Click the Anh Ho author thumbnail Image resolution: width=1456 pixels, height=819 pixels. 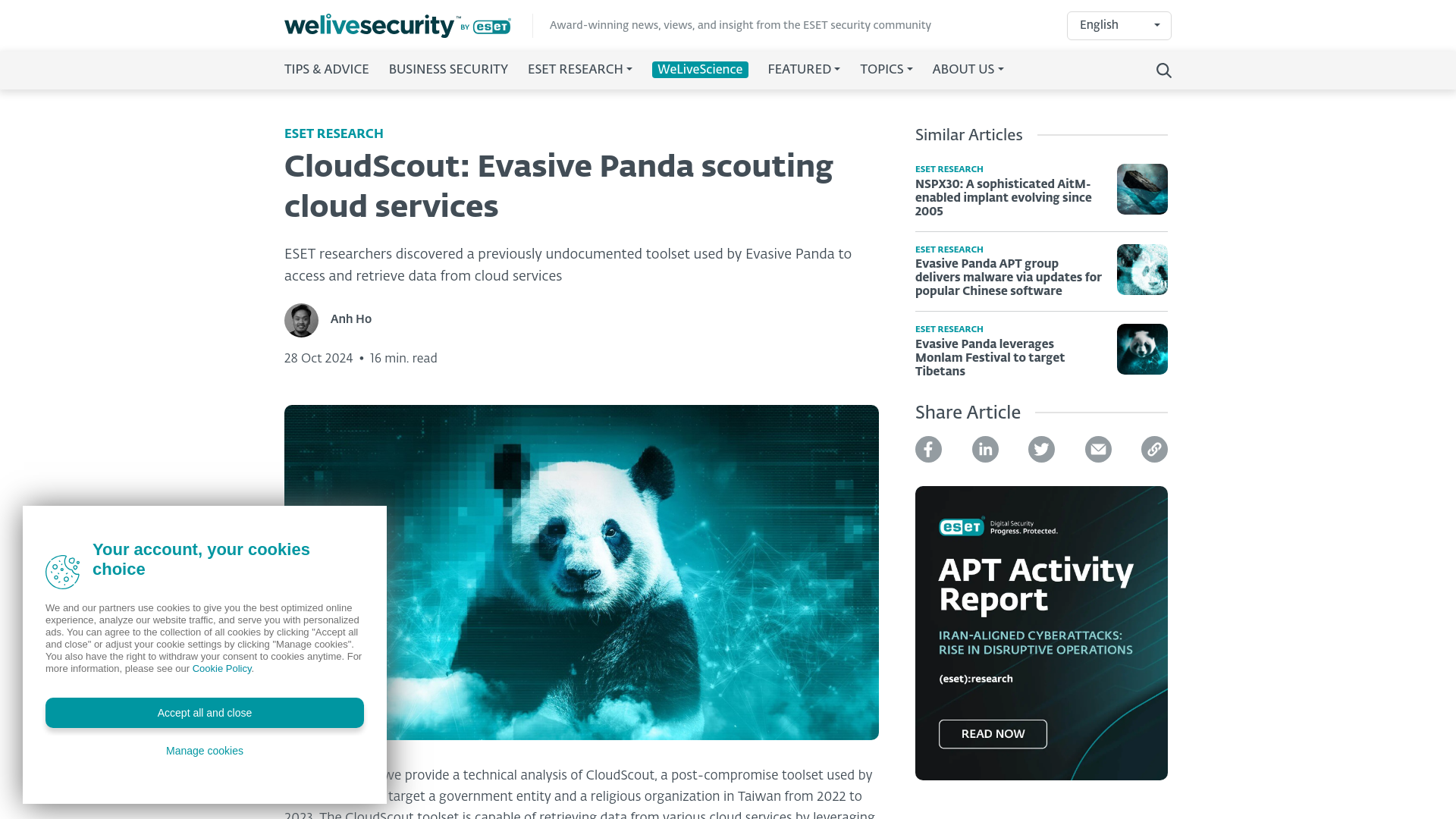pos(301,320)
